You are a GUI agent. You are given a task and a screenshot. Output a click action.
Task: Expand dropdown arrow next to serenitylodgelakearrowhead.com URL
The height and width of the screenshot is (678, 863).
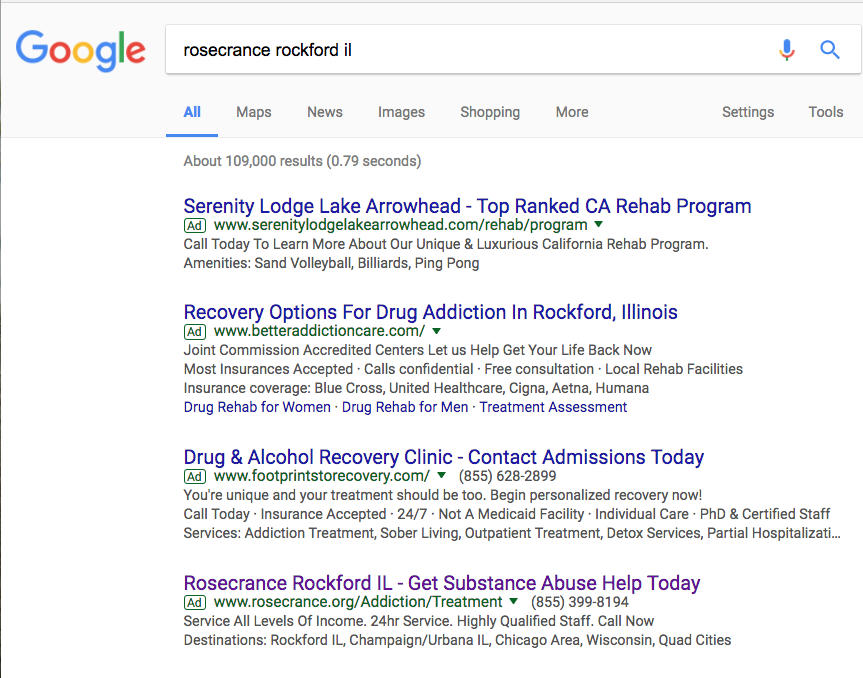[599, 225]
